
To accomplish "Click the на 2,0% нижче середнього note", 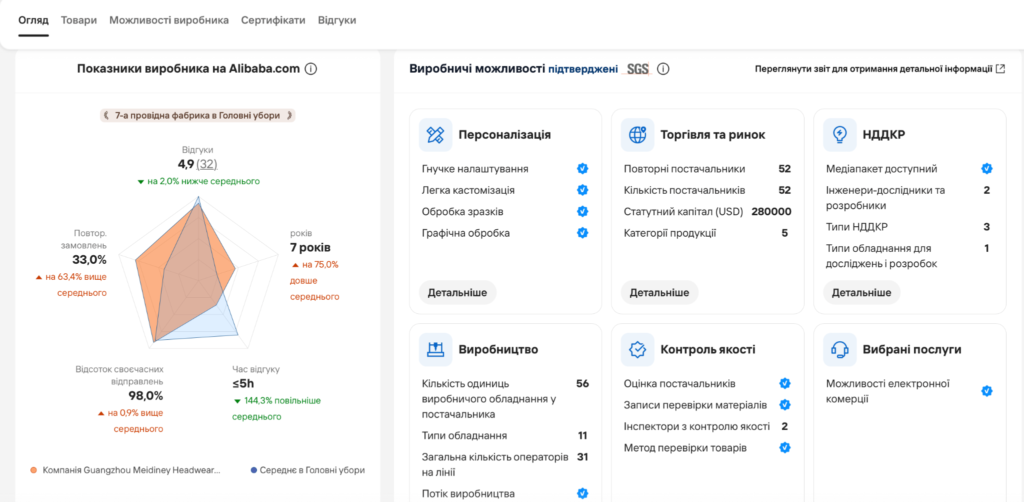I will tap(199, 181).
